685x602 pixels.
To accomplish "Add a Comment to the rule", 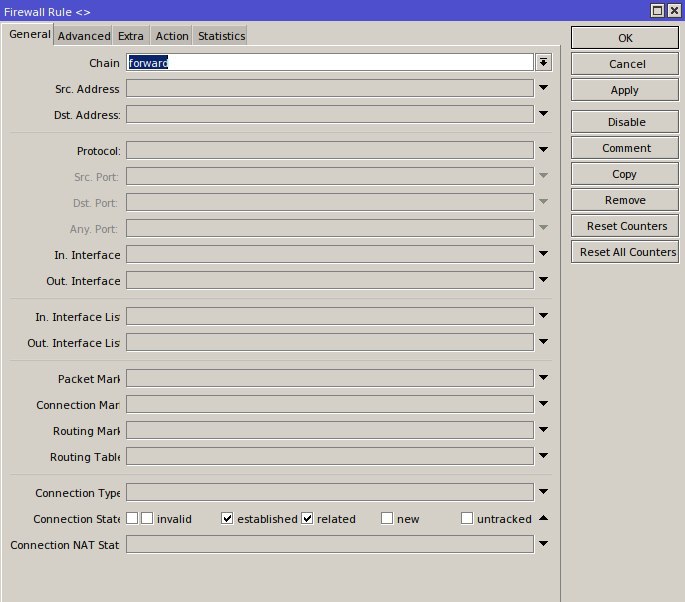I will click(625, 148).
